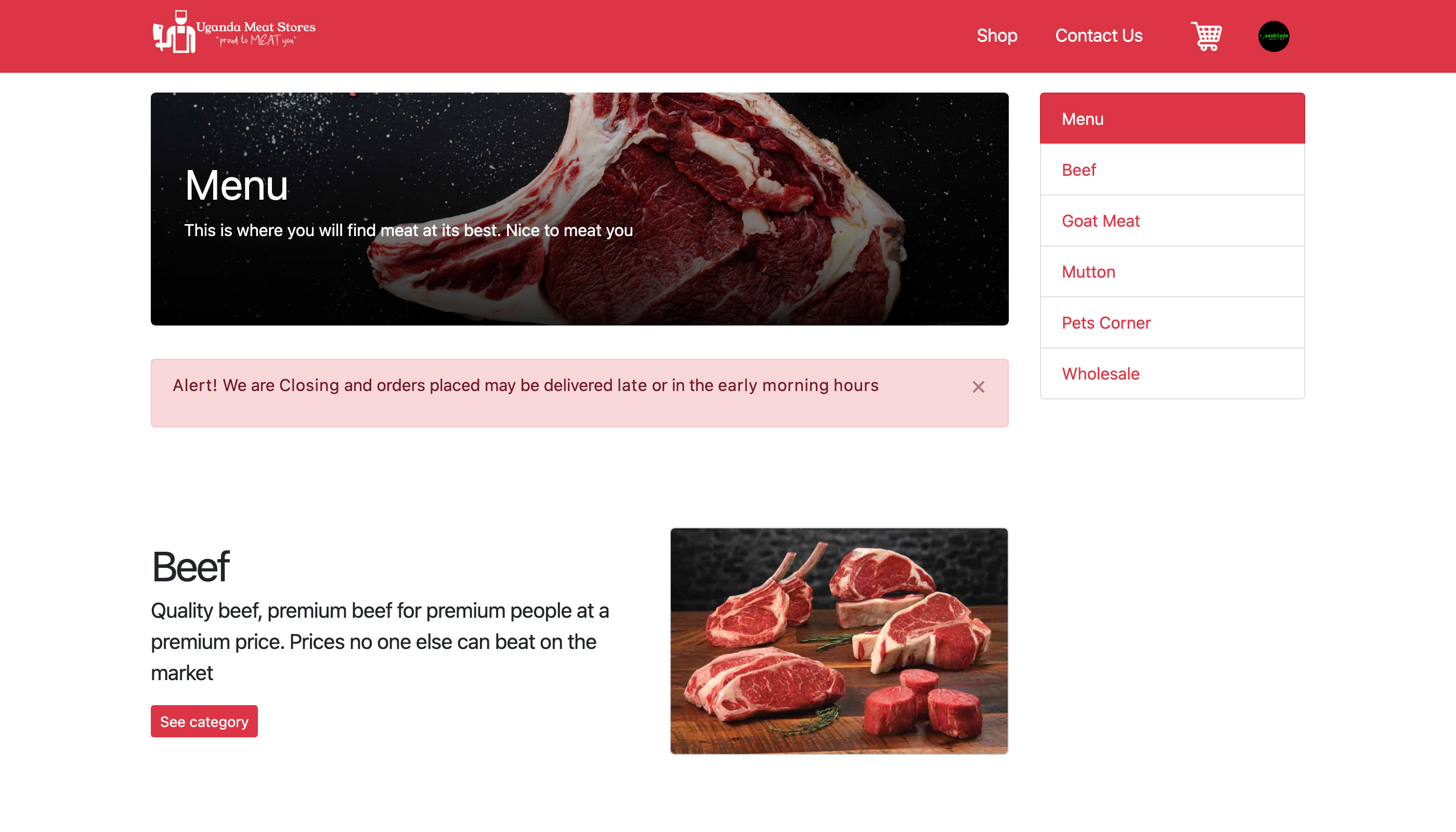Screen dimensions: 1456x832
Task: Select Beef in the sidebar menu
Action: 1172,170
